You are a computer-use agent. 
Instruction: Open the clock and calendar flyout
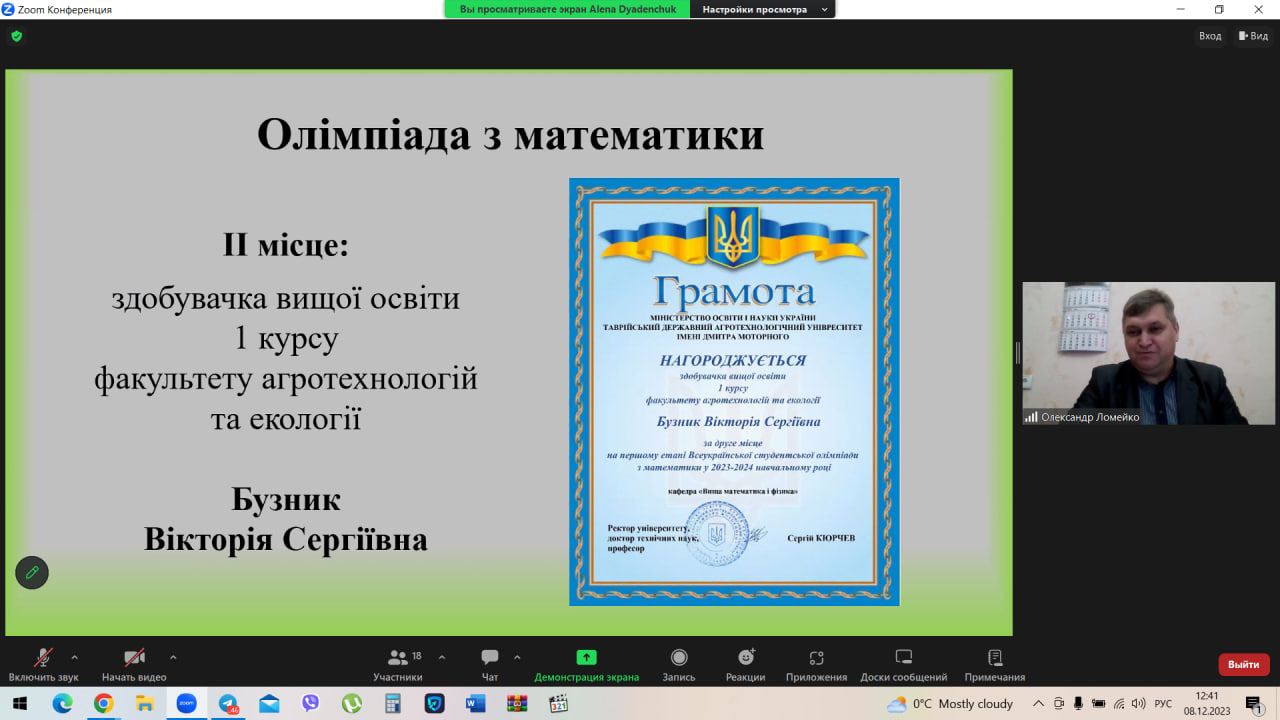[1208, 704]
